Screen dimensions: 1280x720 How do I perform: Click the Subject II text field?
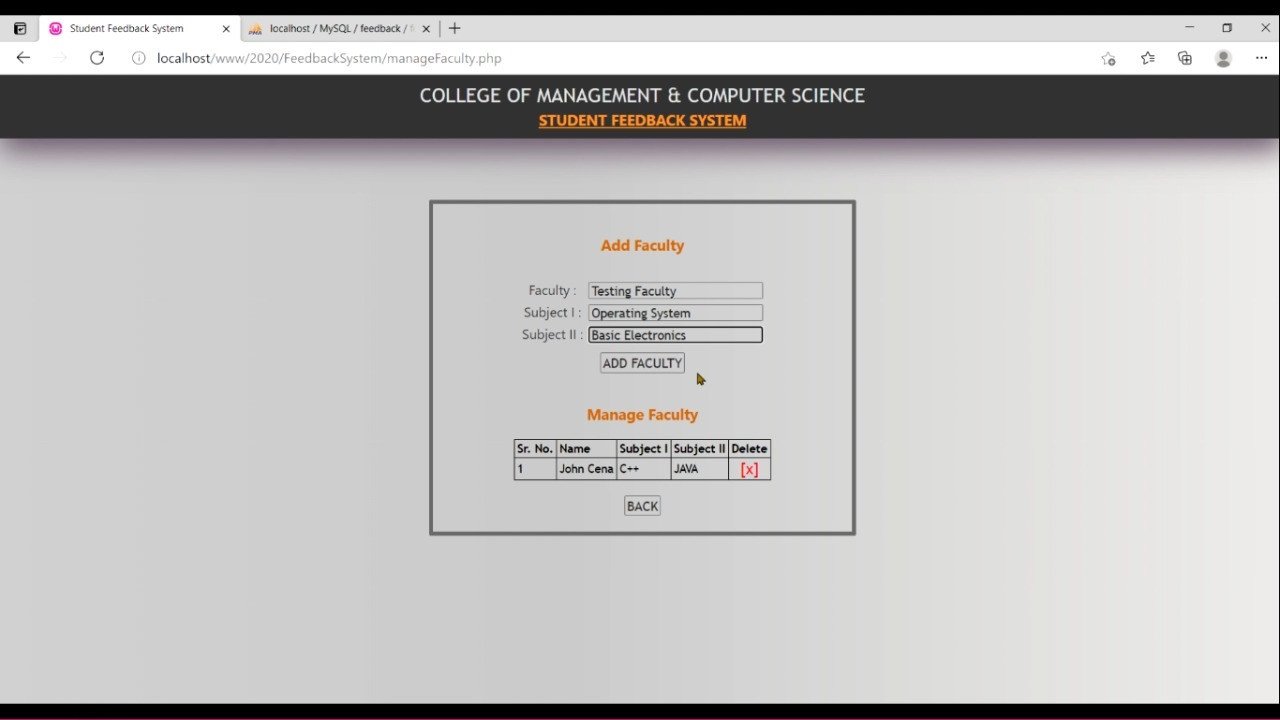click(675, 335)
